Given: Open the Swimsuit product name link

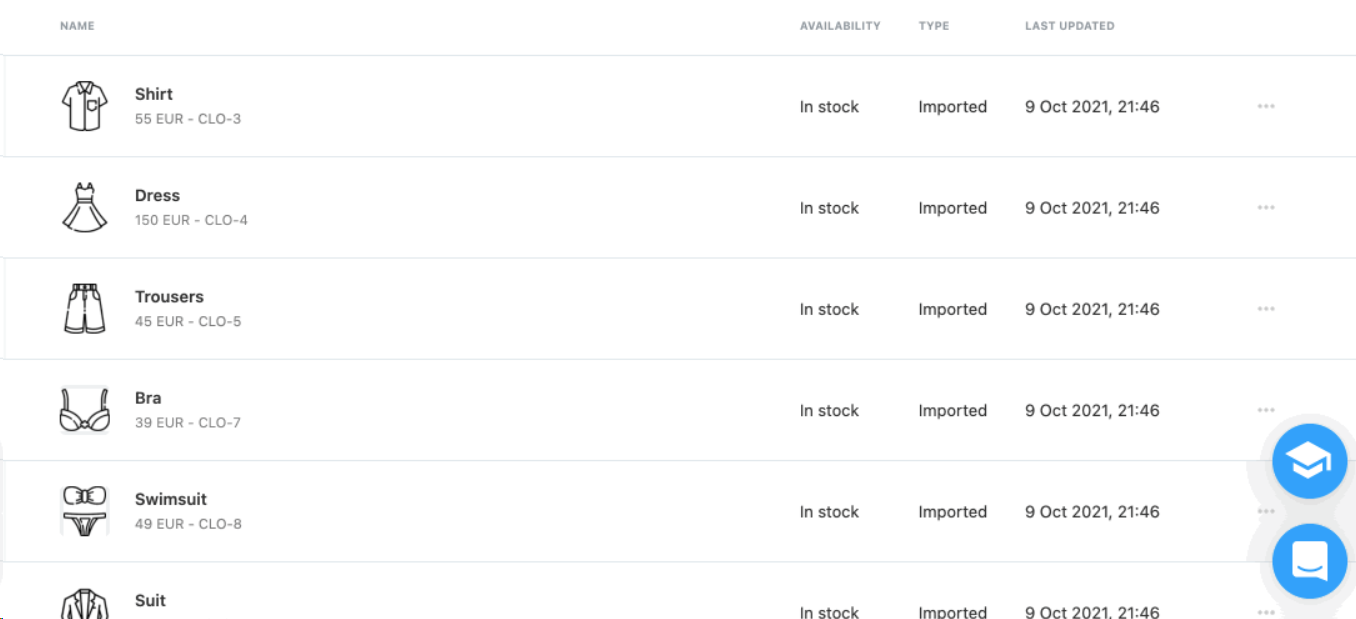Looking at the screenshot, I should (171, 499).
